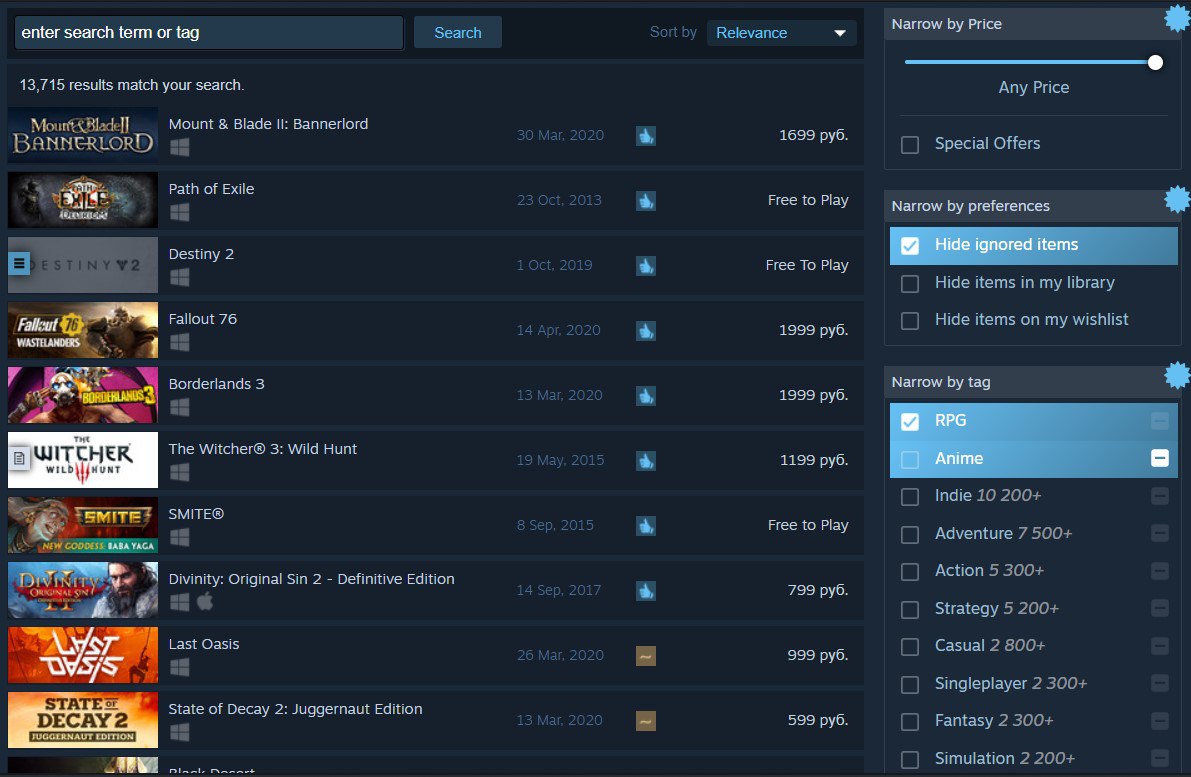Click the gear badge on Narrow by Price panel
The image size is (1191, 777).
[1177, 18]
